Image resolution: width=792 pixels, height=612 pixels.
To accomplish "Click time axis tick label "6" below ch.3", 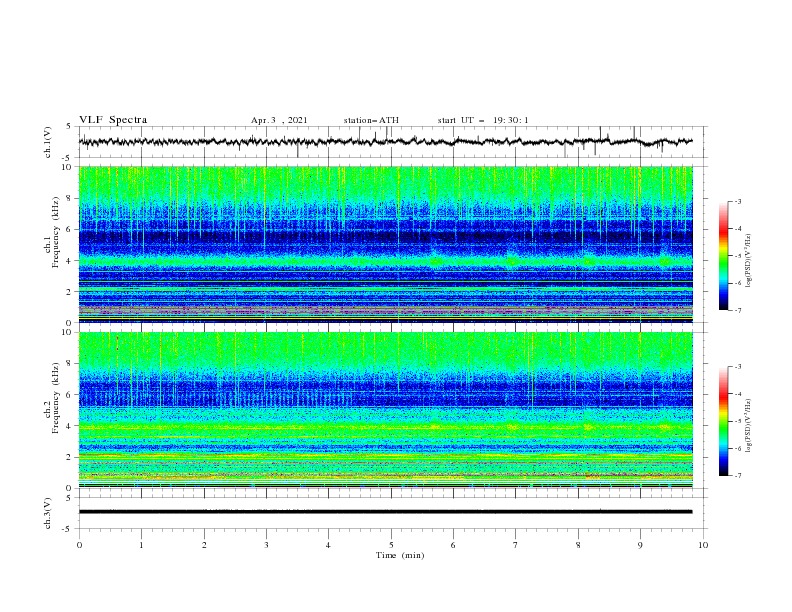I will point(453,545).
